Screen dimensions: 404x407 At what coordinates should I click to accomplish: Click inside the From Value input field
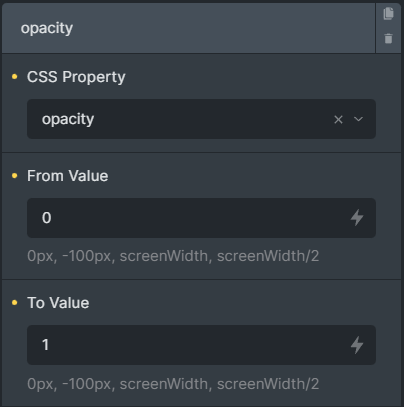[x=201, y=218]
